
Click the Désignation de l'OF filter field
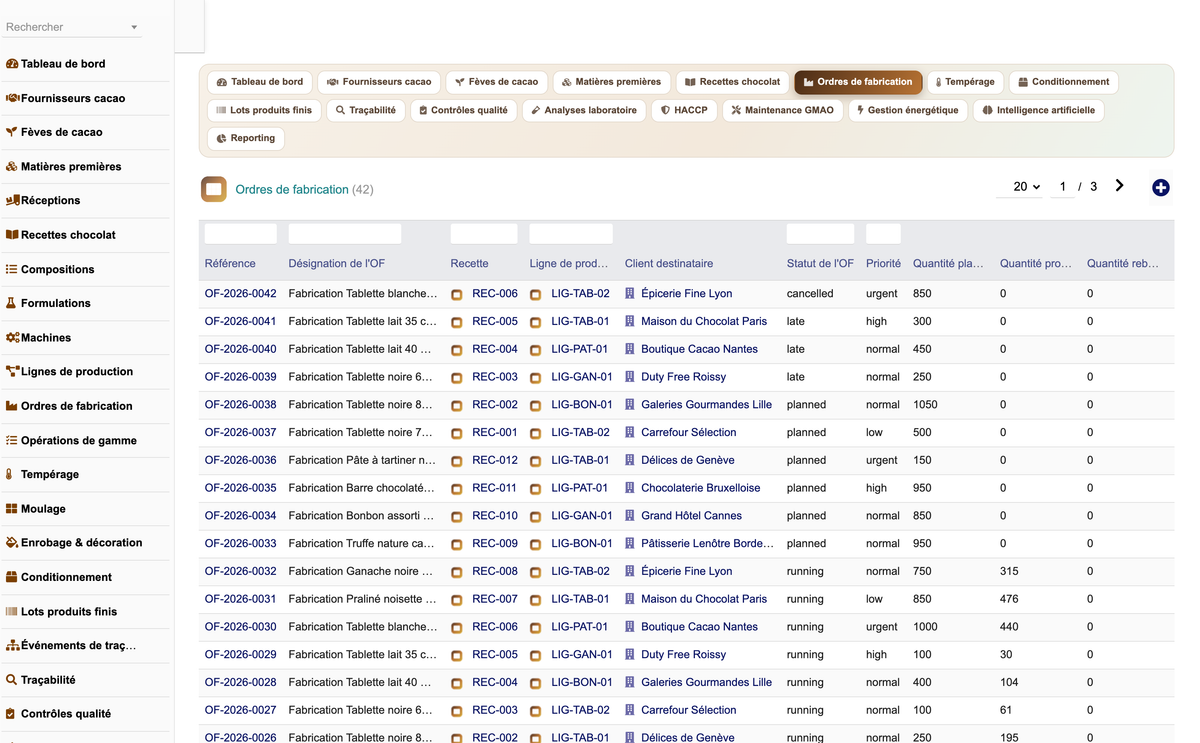point(345,234)
